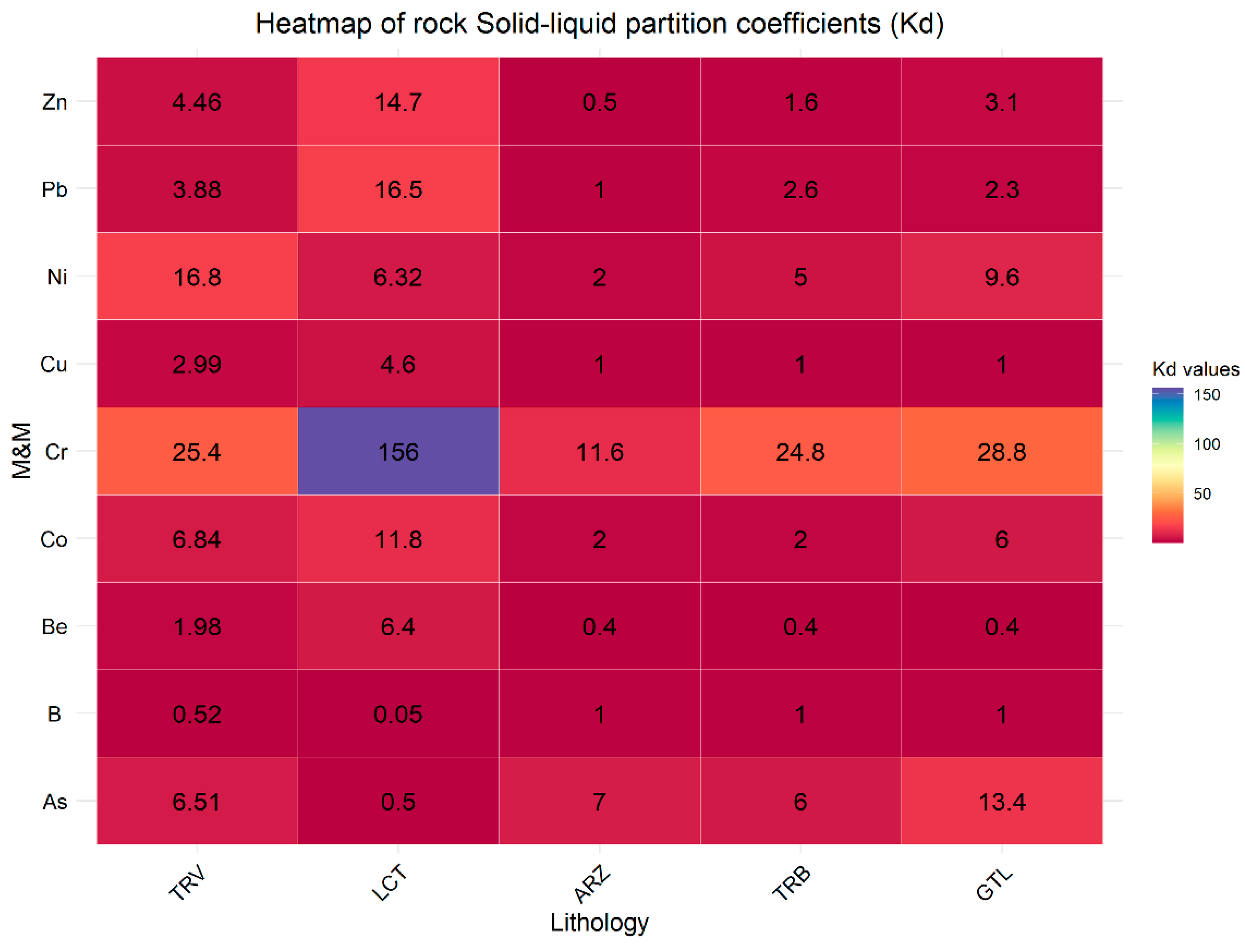Click the Zn row label
The height and width of the screenshot is (952, 1245).
[x=54, y=102]
